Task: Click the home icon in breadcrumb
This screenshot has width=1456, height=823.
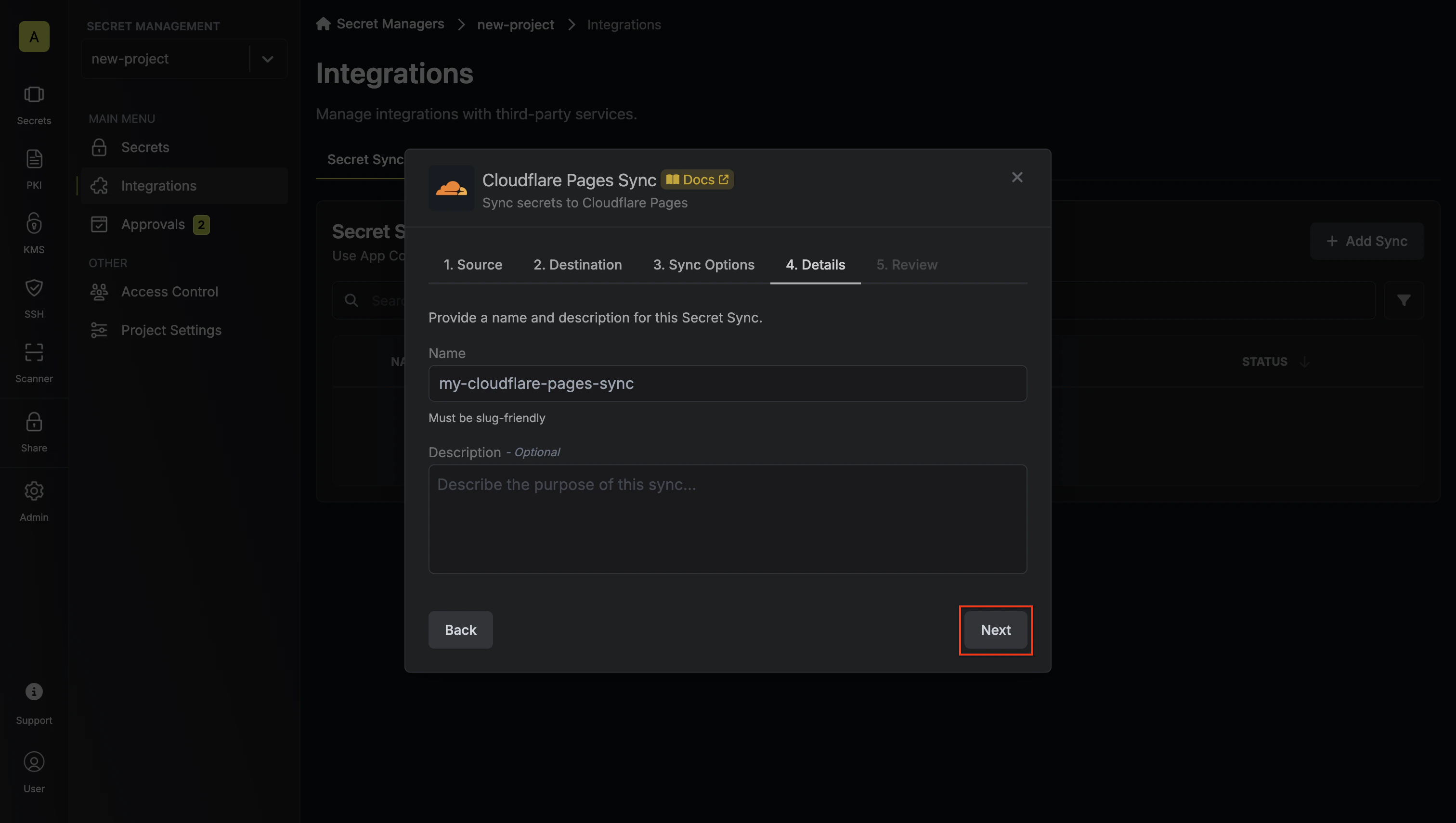Action: coord(324,24)
